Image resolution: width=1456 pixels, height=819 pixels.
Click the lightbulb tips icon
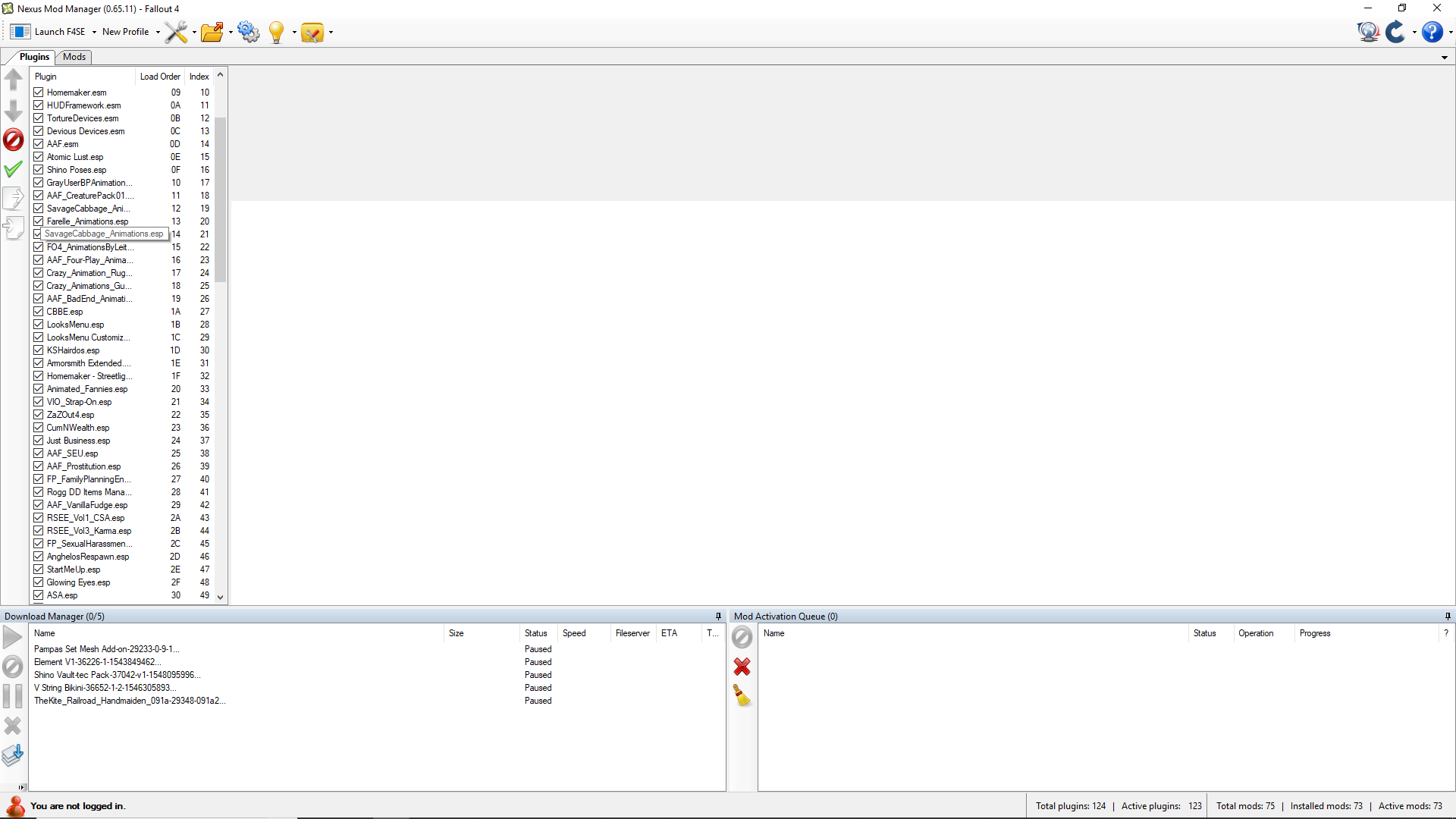coord(277,32)
